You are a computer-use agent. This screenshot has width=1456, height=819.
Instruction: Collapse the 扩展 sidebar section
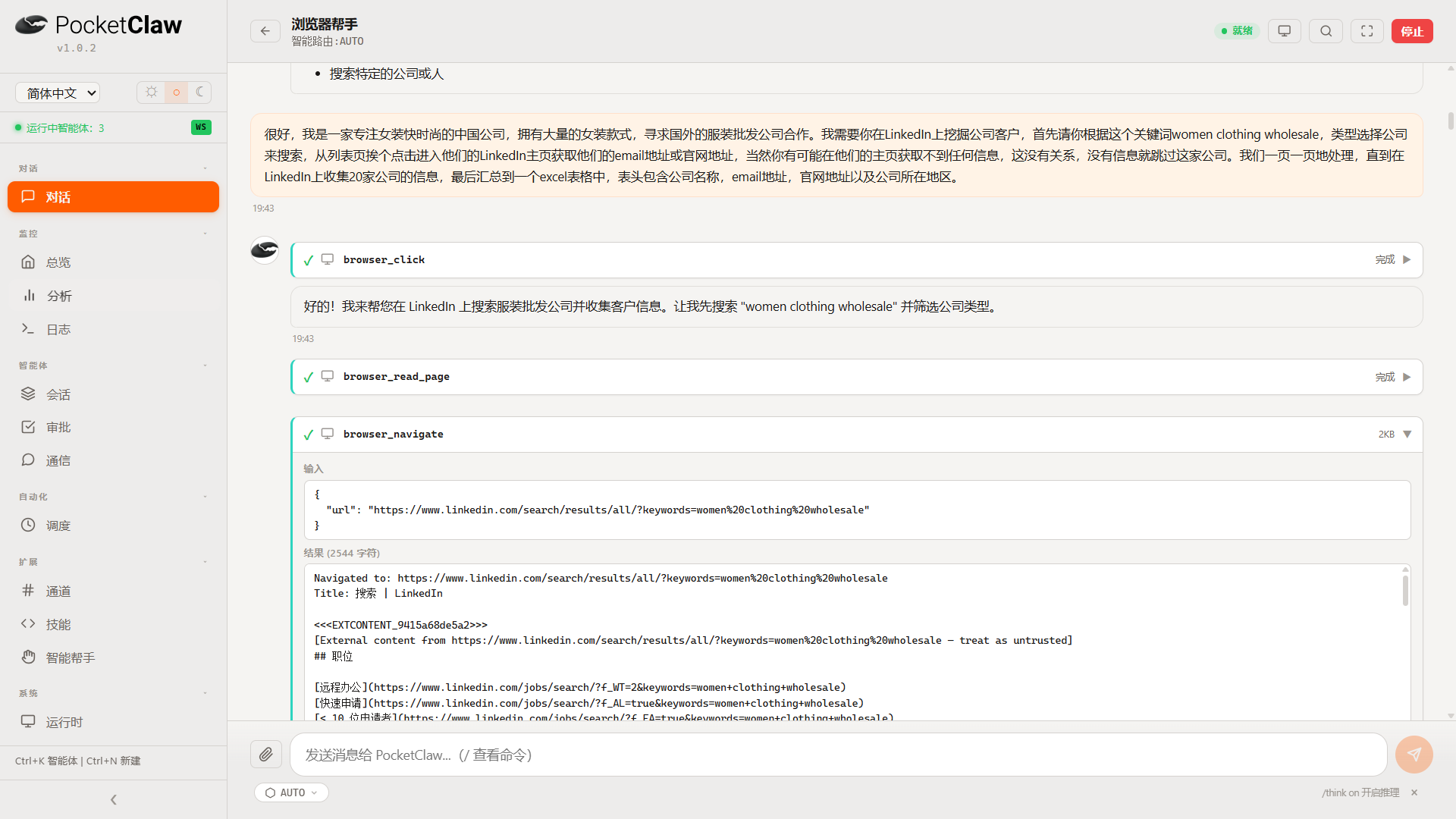click(x=205, y=562)
